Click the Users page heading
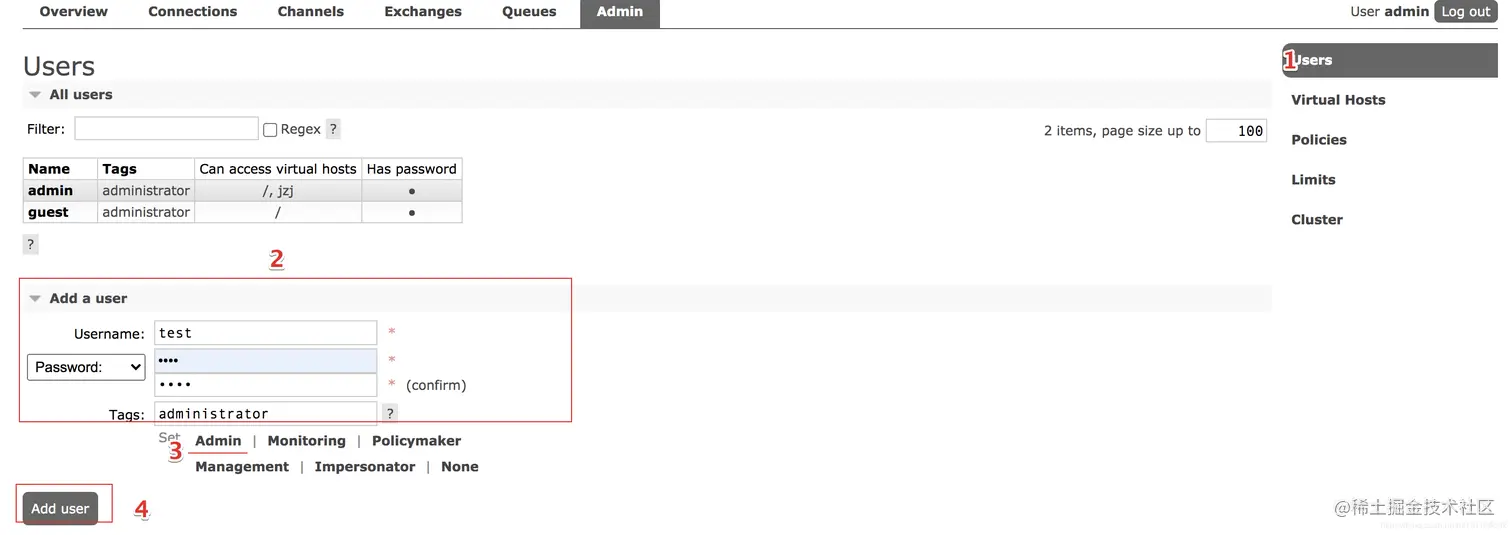This screenshot has height=535, width=1512. [x=59, y=66]
